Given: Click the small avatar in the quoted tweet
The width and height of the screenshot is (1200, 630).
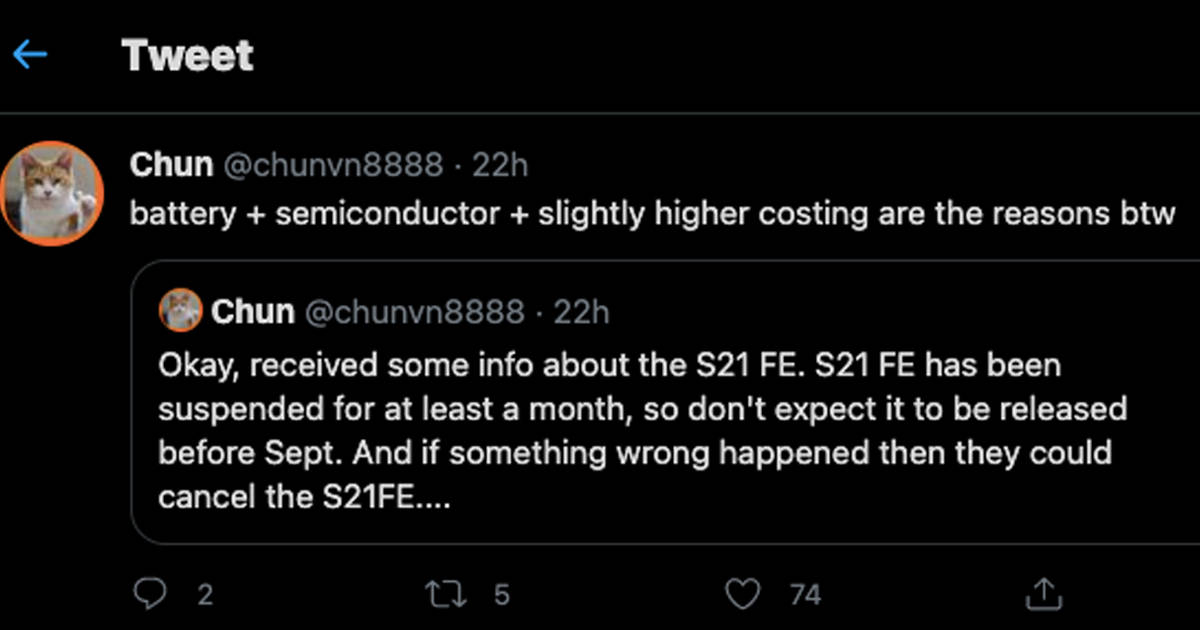Looking at the screenshot, I should tap(180, 311).
